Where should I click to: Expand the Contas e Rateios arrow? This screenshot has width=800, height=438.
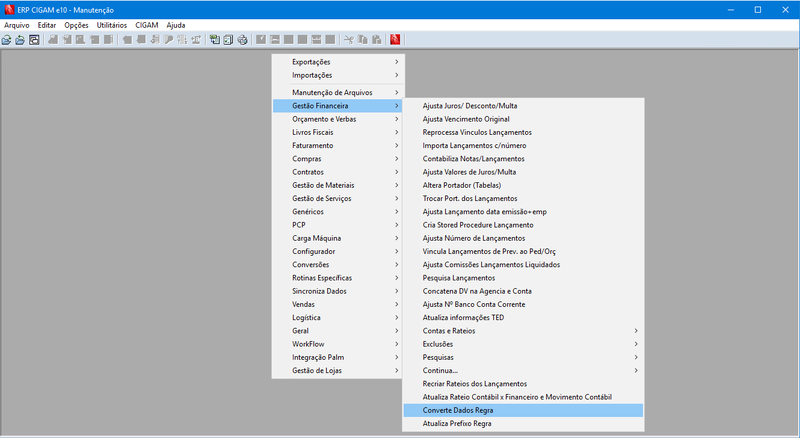[x=636, y=331]
